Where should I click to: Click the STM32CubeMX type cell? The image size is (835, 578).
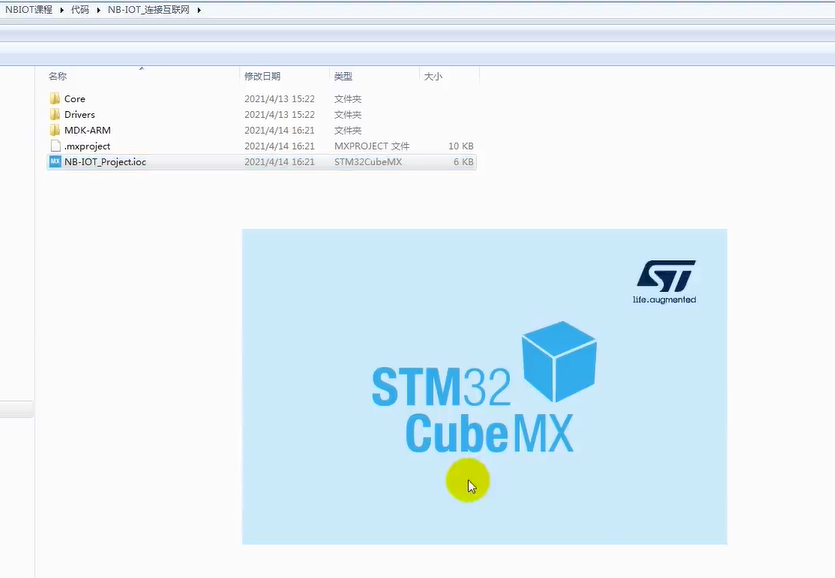click(x=368, y=161)
